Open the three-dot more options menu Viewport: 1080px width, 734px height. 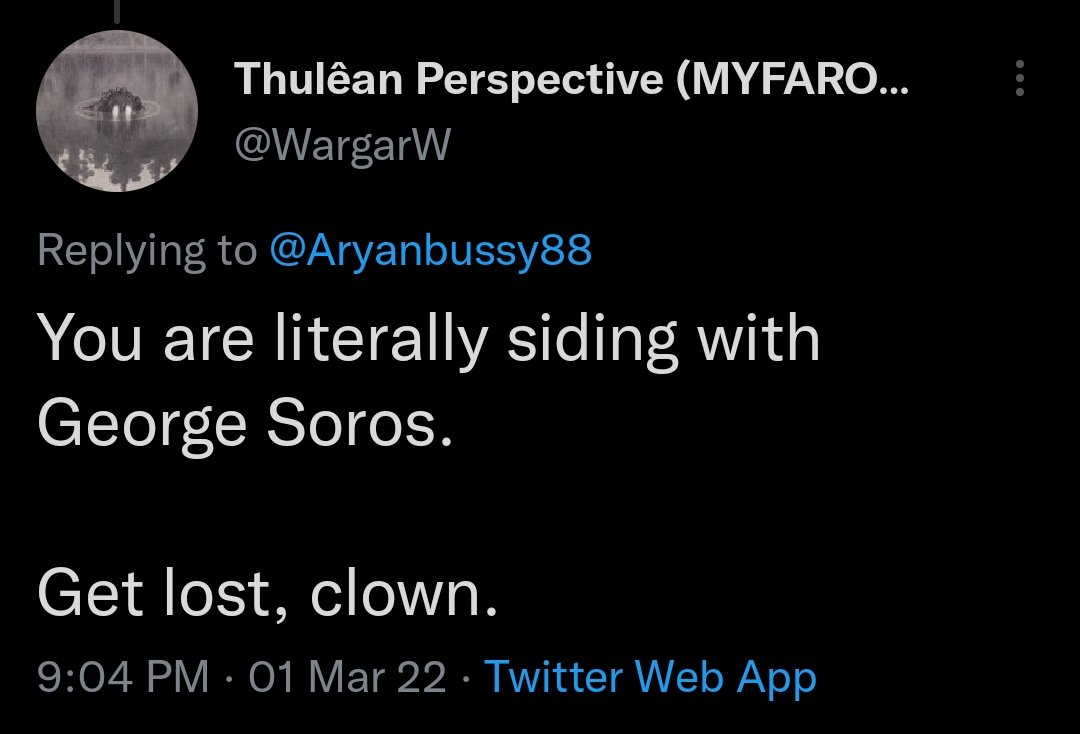pyautogui.click(x=1020, y=78)
